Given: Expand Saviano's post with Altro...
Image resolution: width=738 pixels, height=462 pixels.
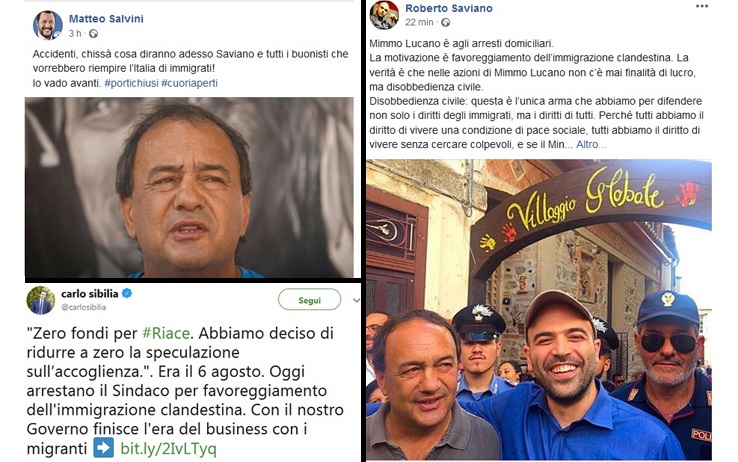Looking at the screenshot, I should 591,144.
